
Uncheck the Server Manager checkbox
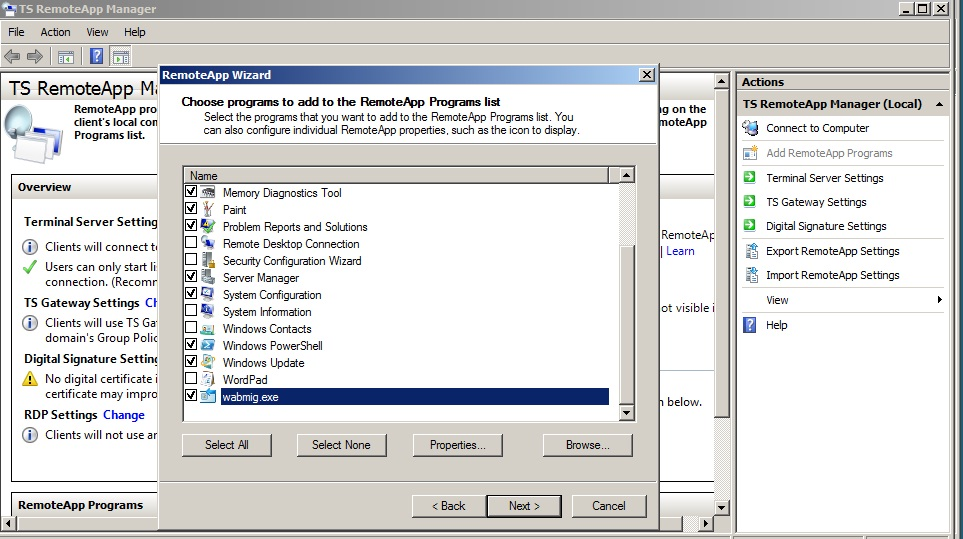tap(191, 276)
